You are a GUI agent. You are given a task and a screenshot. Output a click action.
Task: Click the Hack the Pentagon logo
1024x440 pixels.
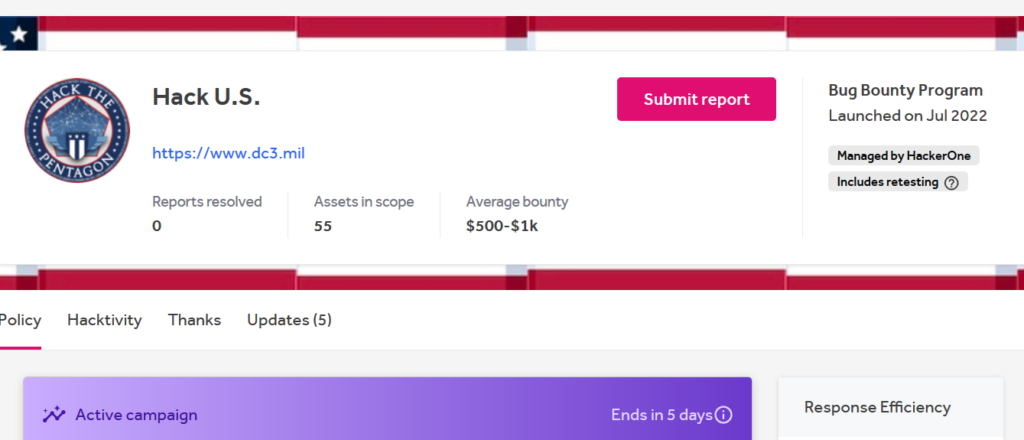click(76, 130)
